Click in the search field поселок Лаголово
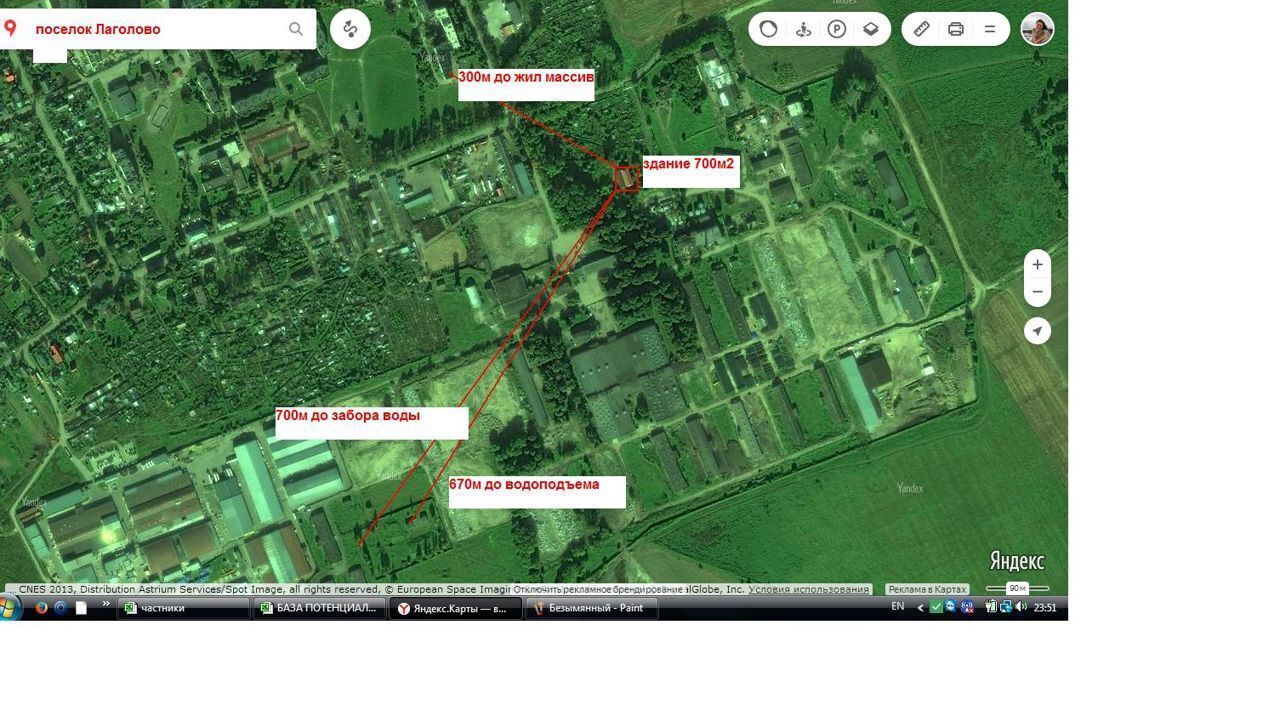 pos(158,29)
